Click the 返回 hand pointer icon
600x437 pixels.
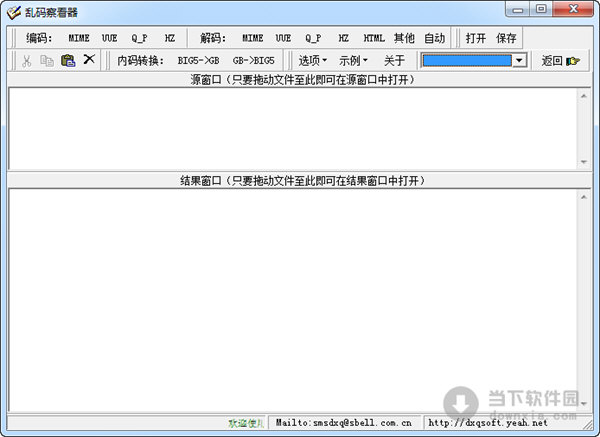pyautogui.click(x=573, y=60)
